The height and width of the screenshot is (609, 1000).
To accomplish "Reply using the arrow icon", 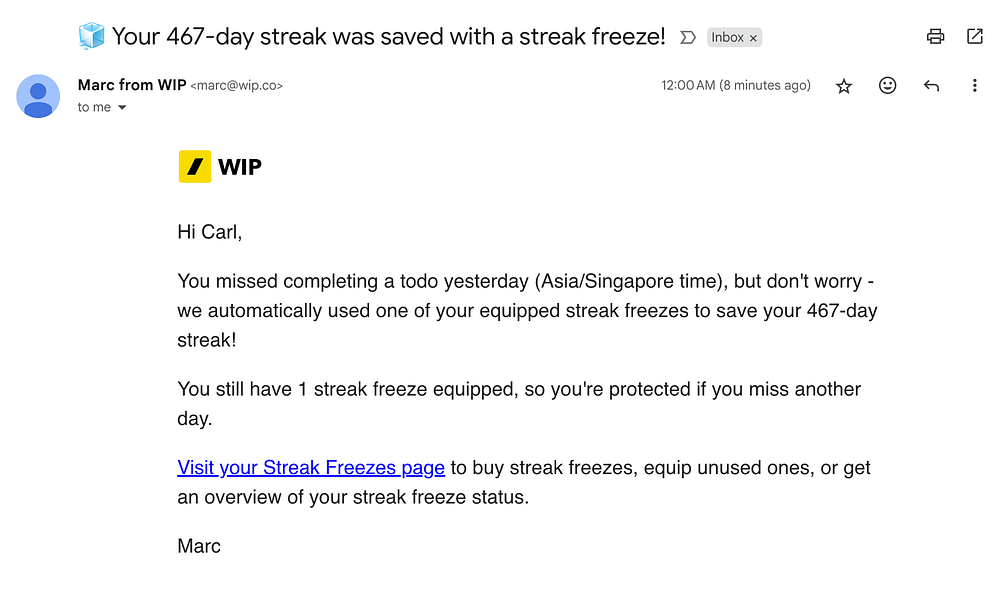I will click(931, 86).
